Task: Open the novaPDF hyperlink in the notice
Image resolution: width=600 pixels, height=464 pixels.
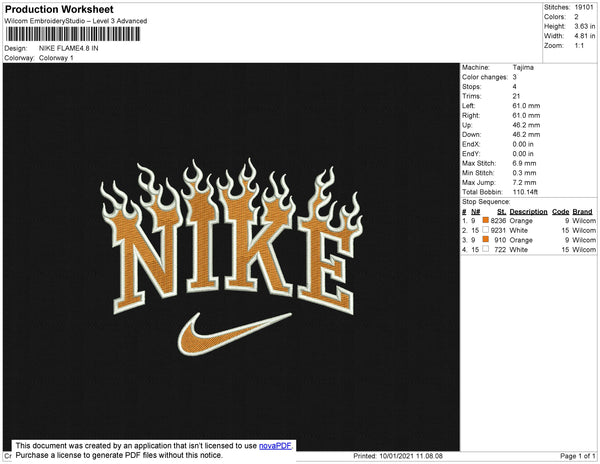Action: click(275, 446)
